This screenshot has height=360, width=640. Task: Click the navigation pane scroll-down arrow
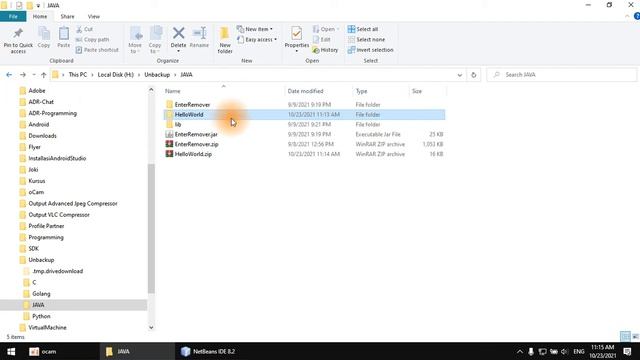[x=151, y=327]
